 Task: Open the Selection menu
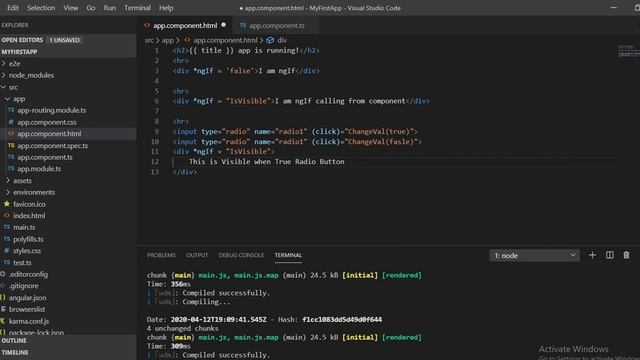point(41,8)
